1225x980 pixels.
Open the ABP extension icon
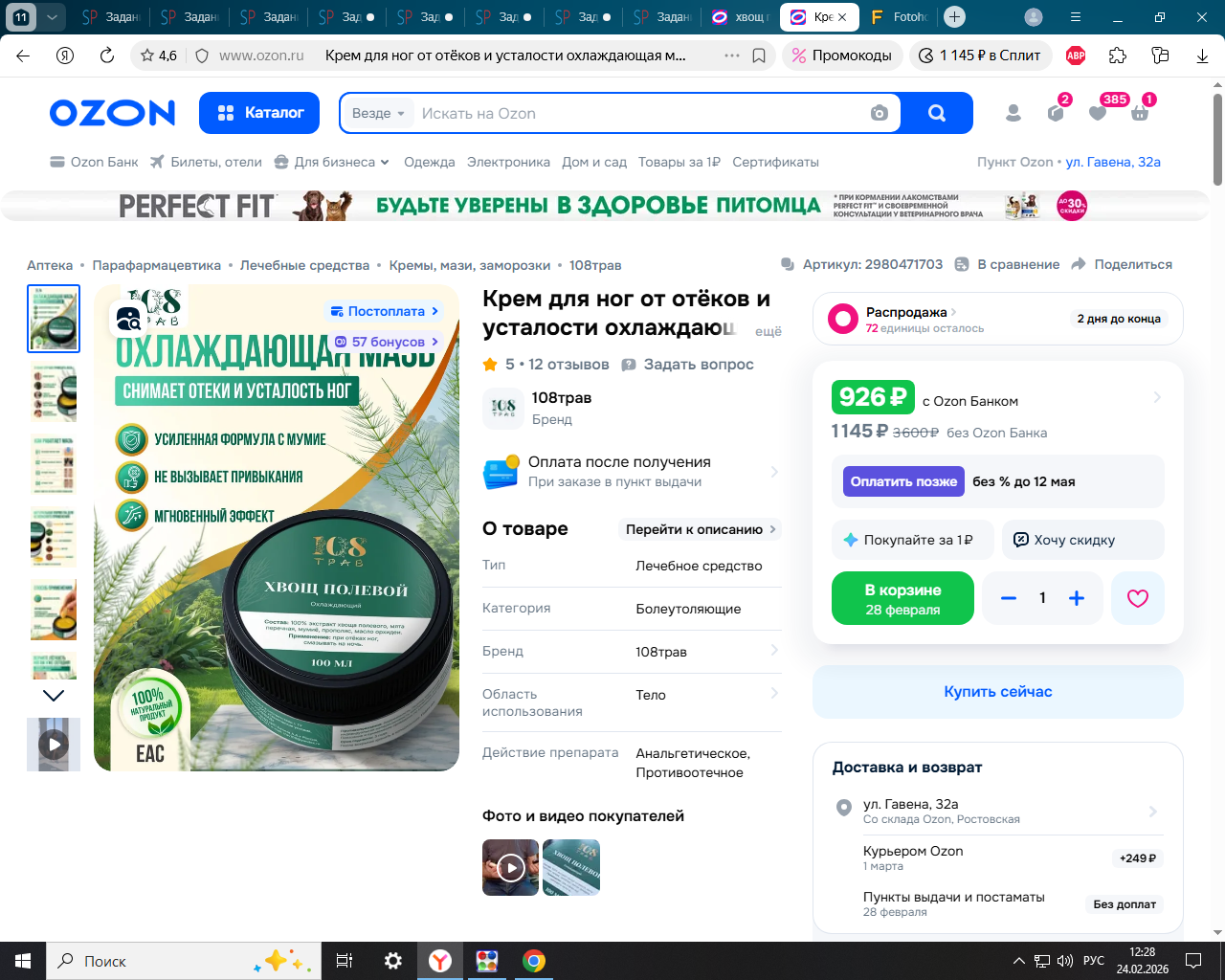click(x=1076, y=56)
